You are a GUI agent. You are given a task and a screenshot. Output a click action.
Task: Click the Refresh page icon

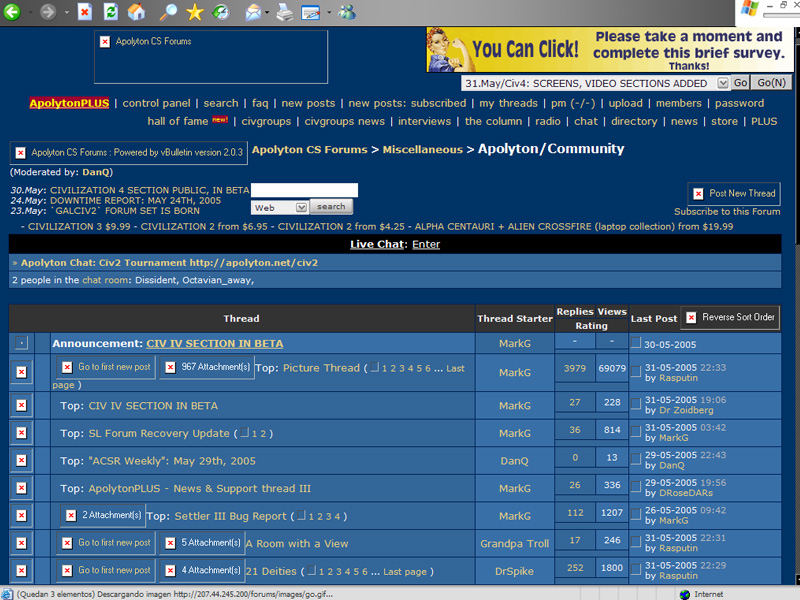tap(111, 12)
